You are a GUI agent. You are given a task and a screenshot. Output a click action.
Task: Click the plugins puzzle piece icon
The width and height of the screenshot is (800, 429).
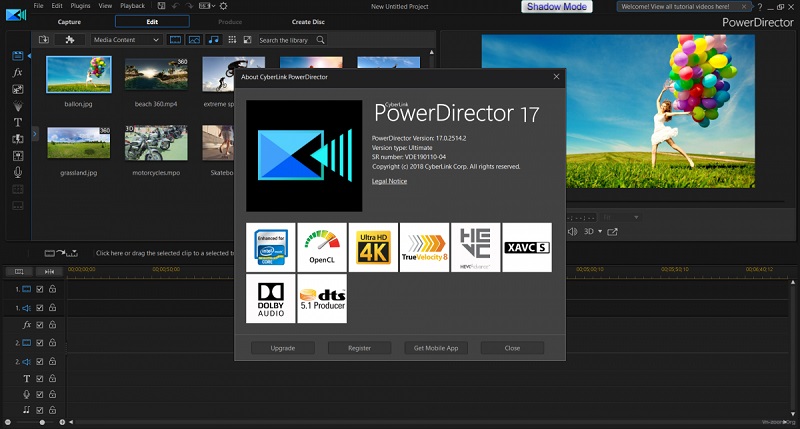(70, 39)
